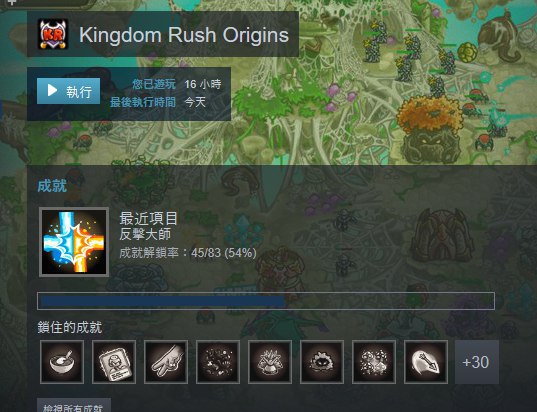Viewport: 537px width, 412px height.
Task: Expand the +30 more locked achievements
Action: pos(477,362)
